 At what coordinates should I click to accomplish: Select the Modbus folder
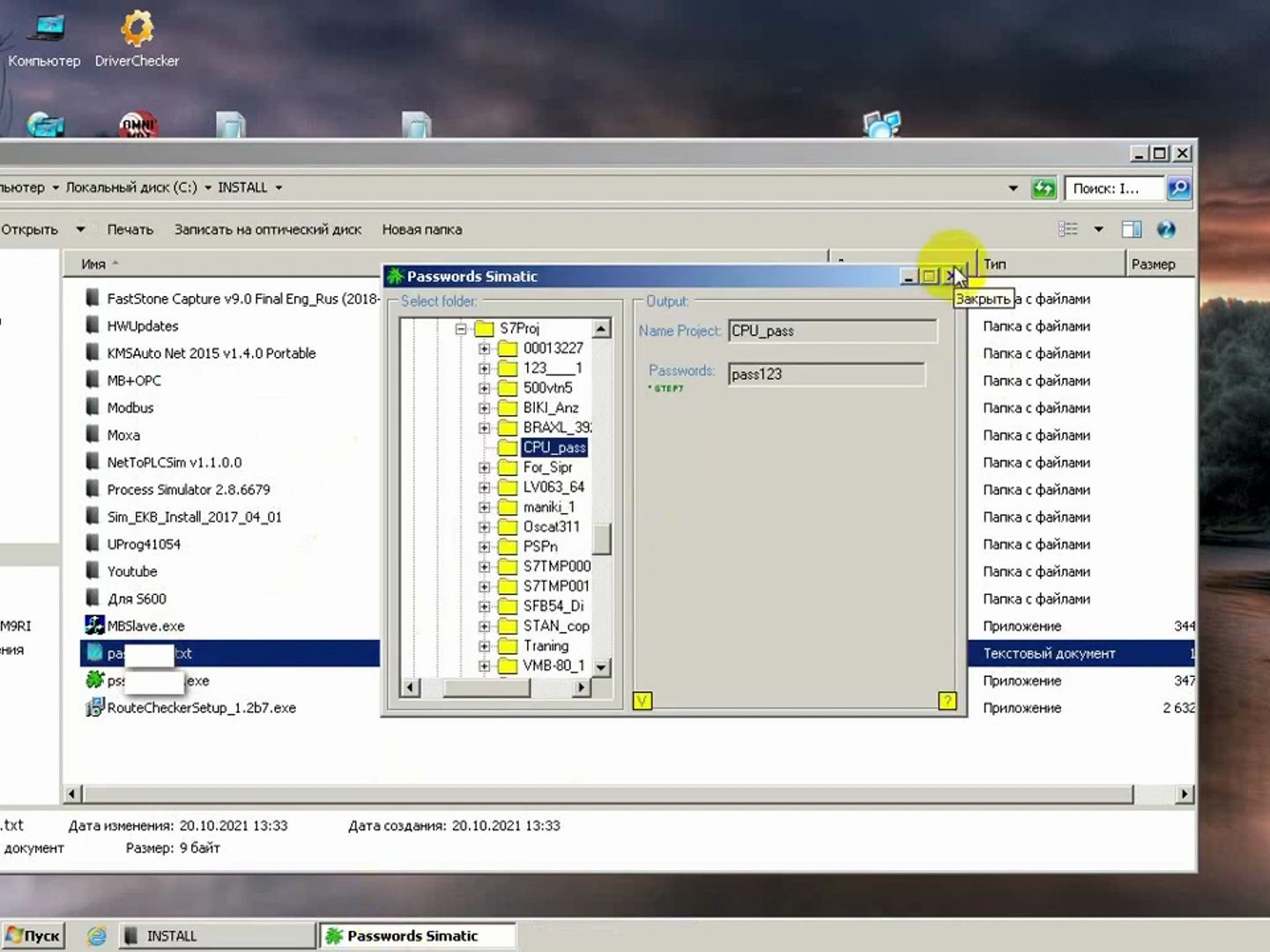coord(130,408)
